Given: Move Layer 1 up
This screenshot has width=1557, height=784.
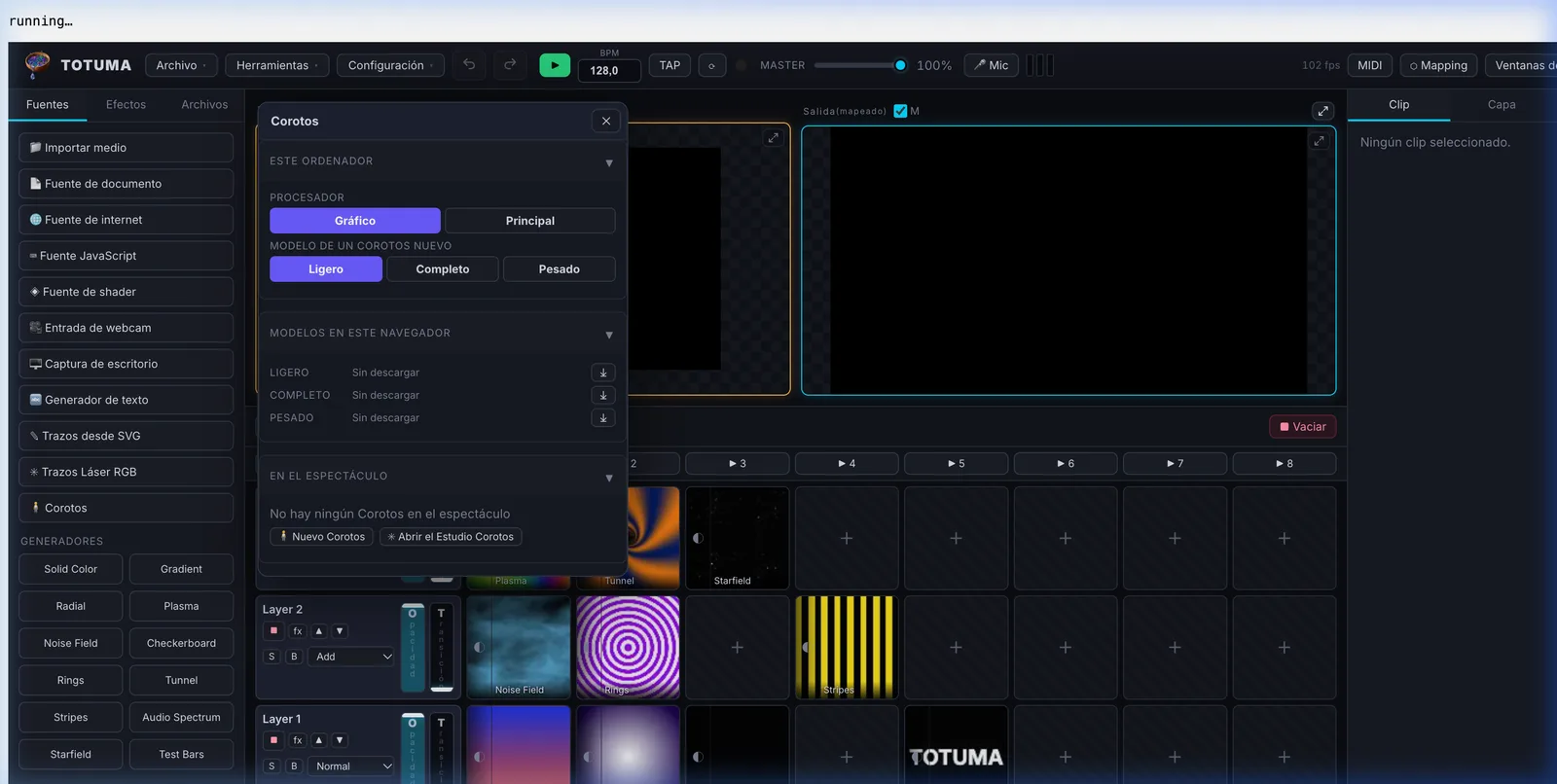Looking at the screenshot, I should (318, 740).
